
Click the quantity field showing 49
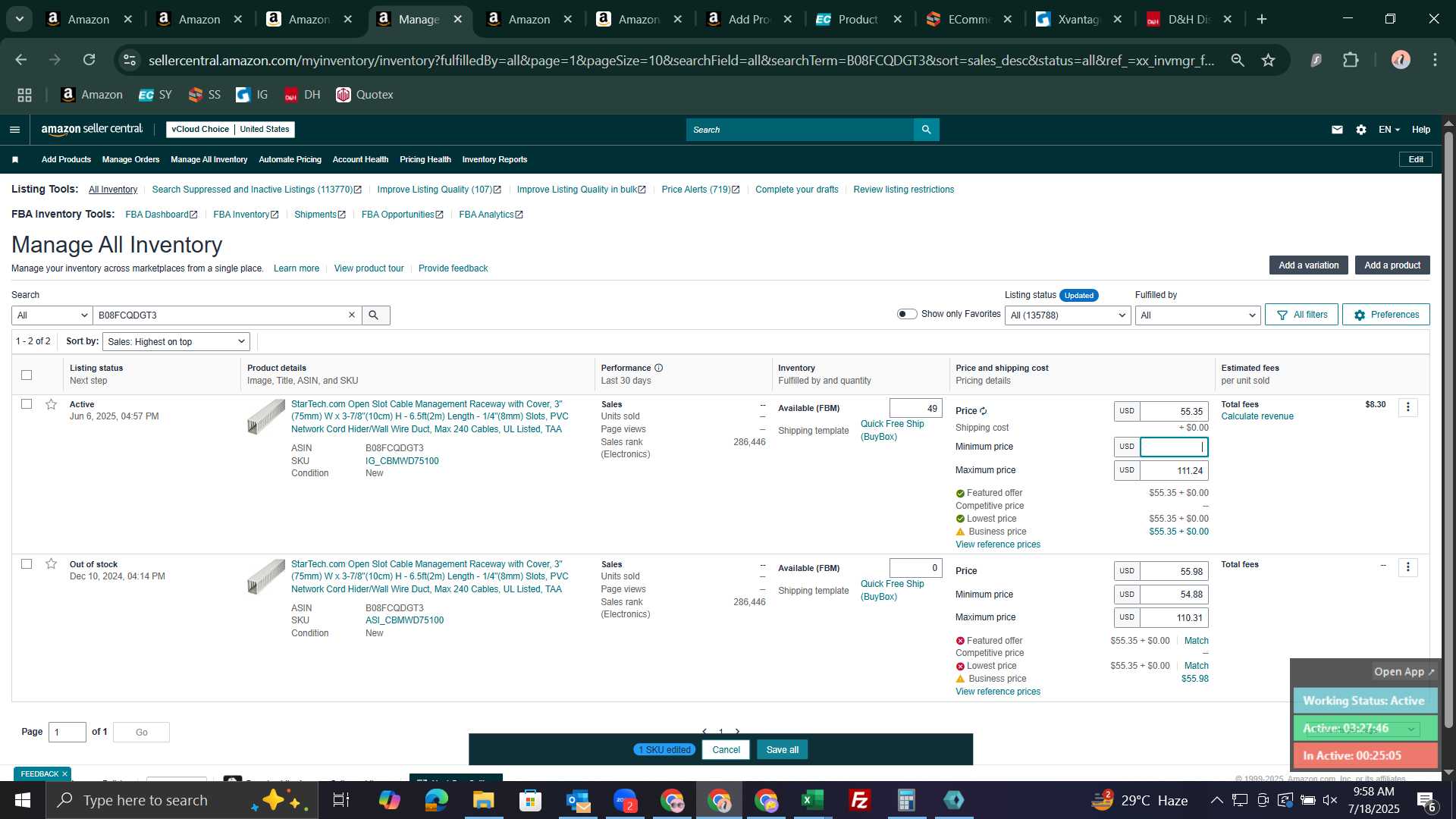tap(915, 408)
